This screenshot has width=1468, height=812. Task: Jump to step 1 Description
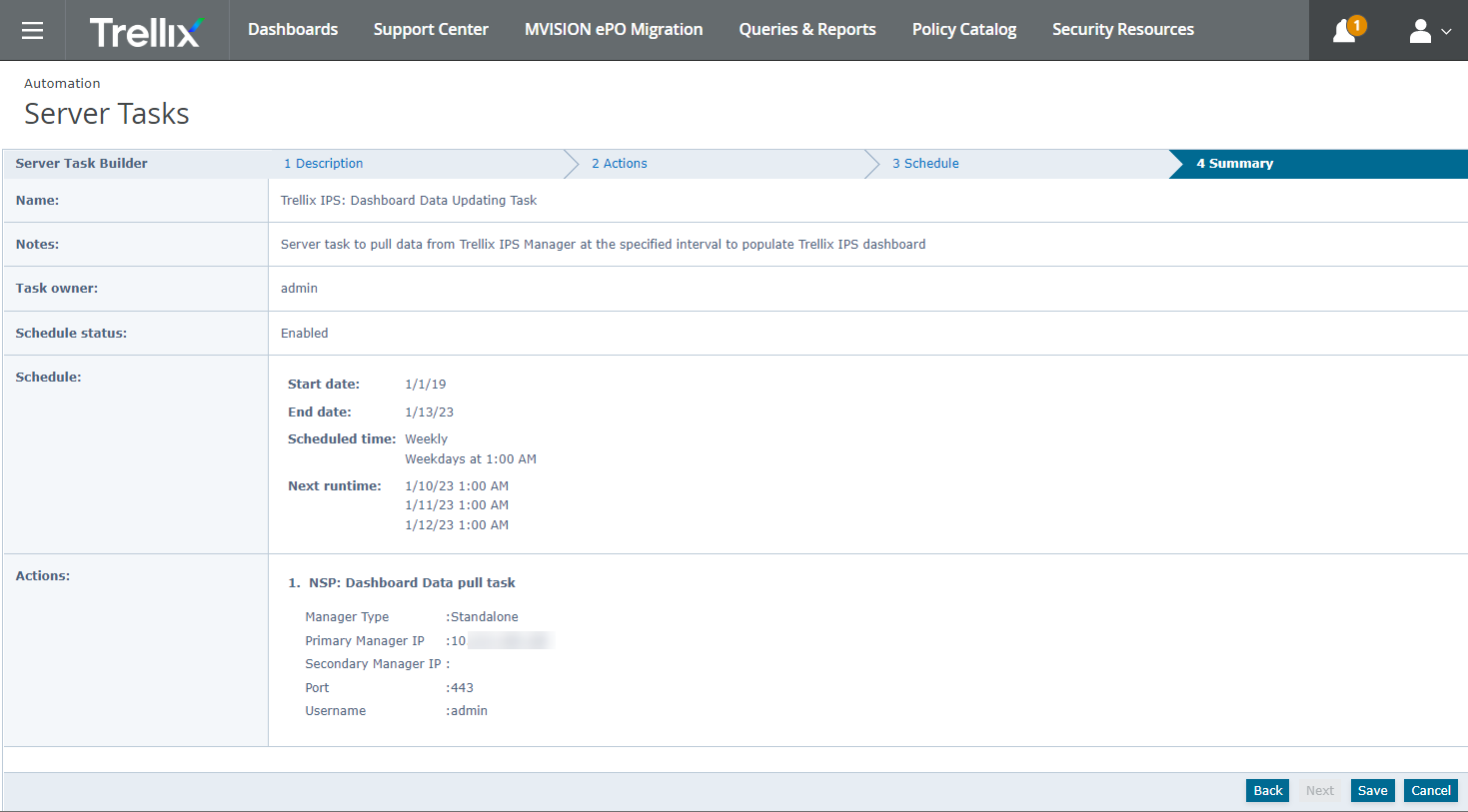(x=324, y=164)
